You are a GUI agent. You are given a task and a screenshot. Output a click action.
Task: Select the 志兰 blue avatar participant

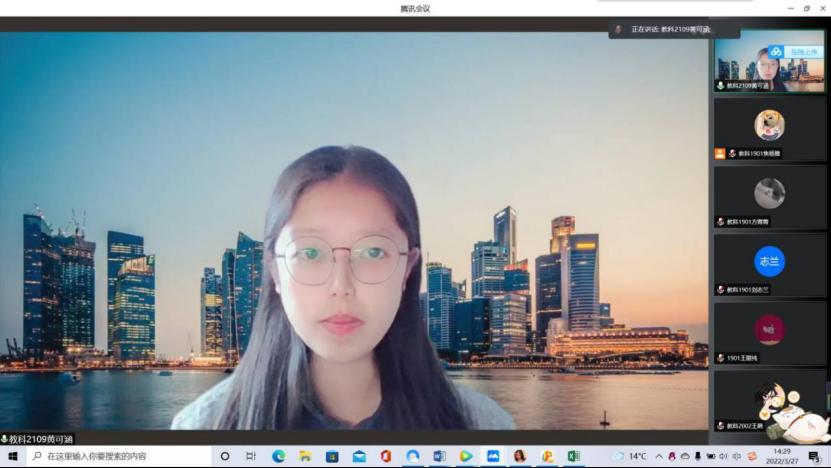769,260
